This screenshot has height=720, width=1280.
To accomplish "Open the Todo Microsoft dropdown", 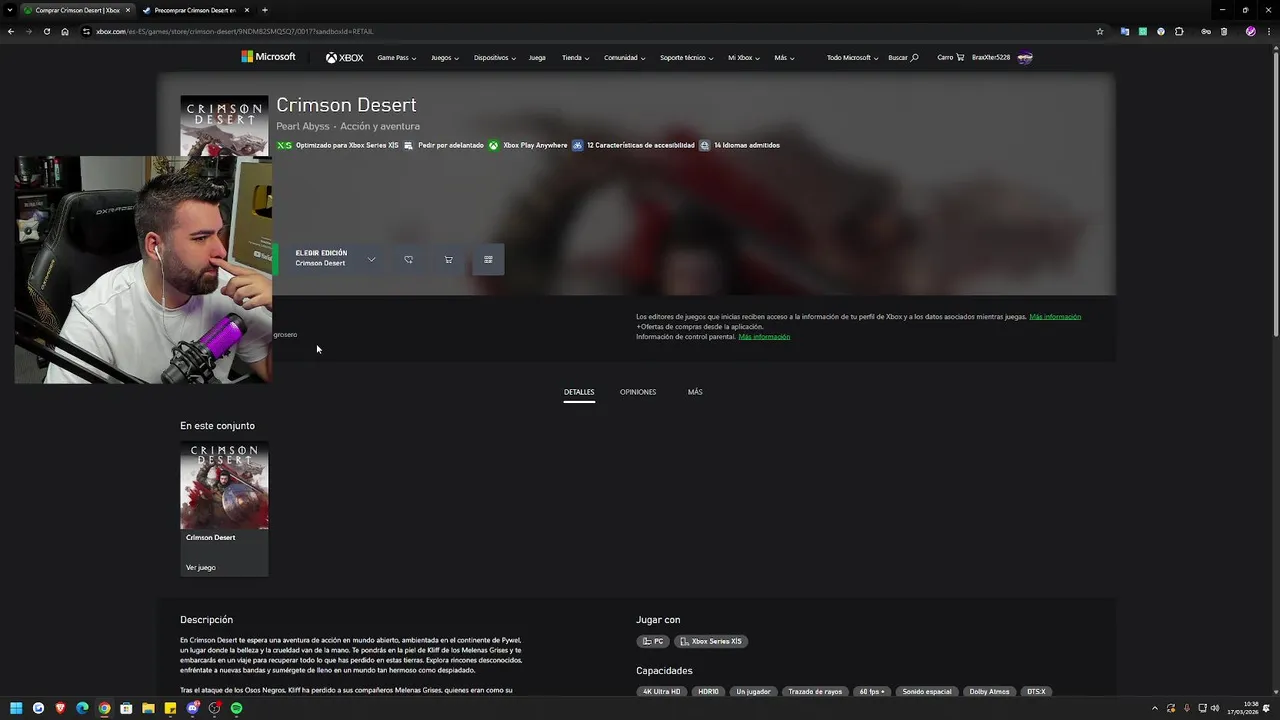I will click(852, 58).
